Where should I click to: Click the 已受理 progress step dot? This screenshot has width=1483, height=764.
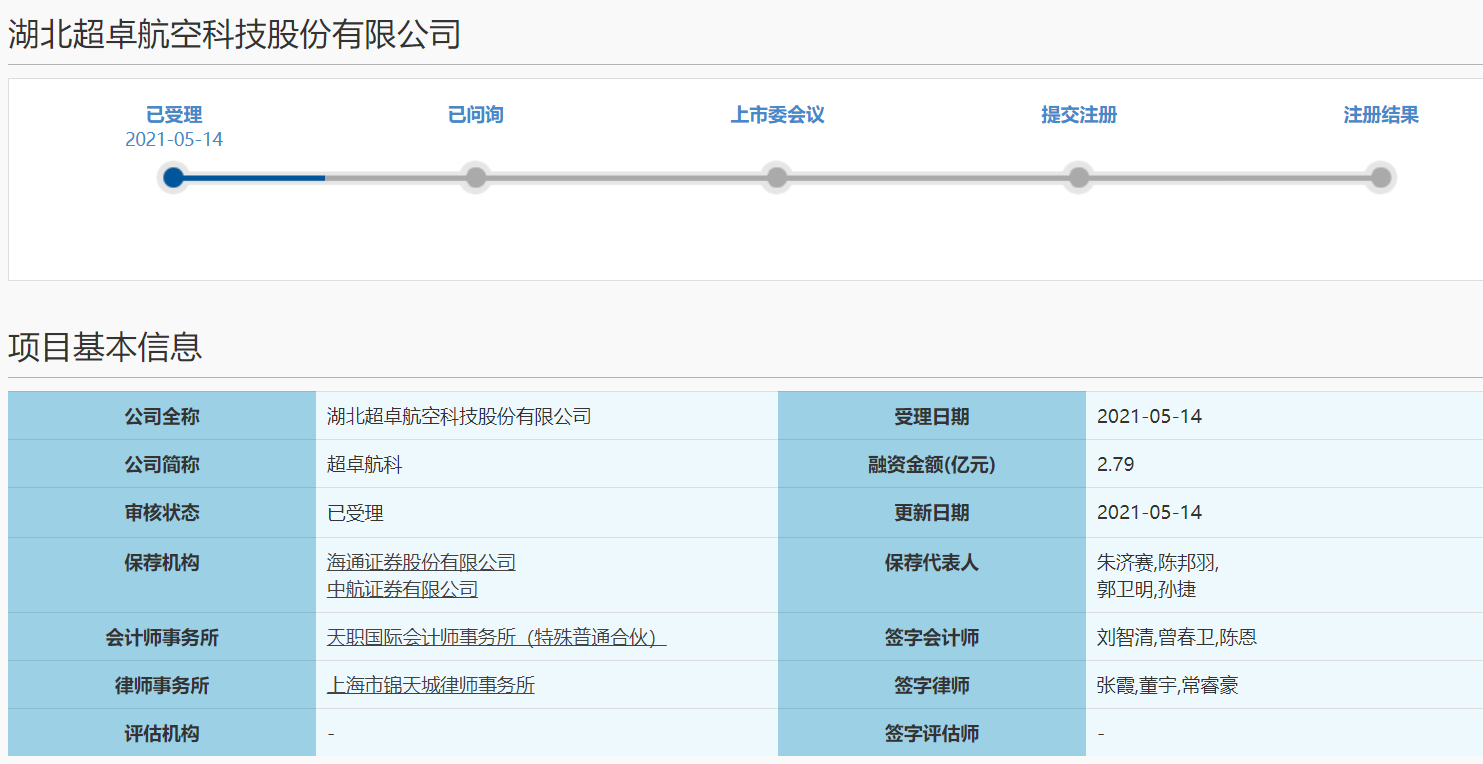pyautogui.click(x=174, y=178)
